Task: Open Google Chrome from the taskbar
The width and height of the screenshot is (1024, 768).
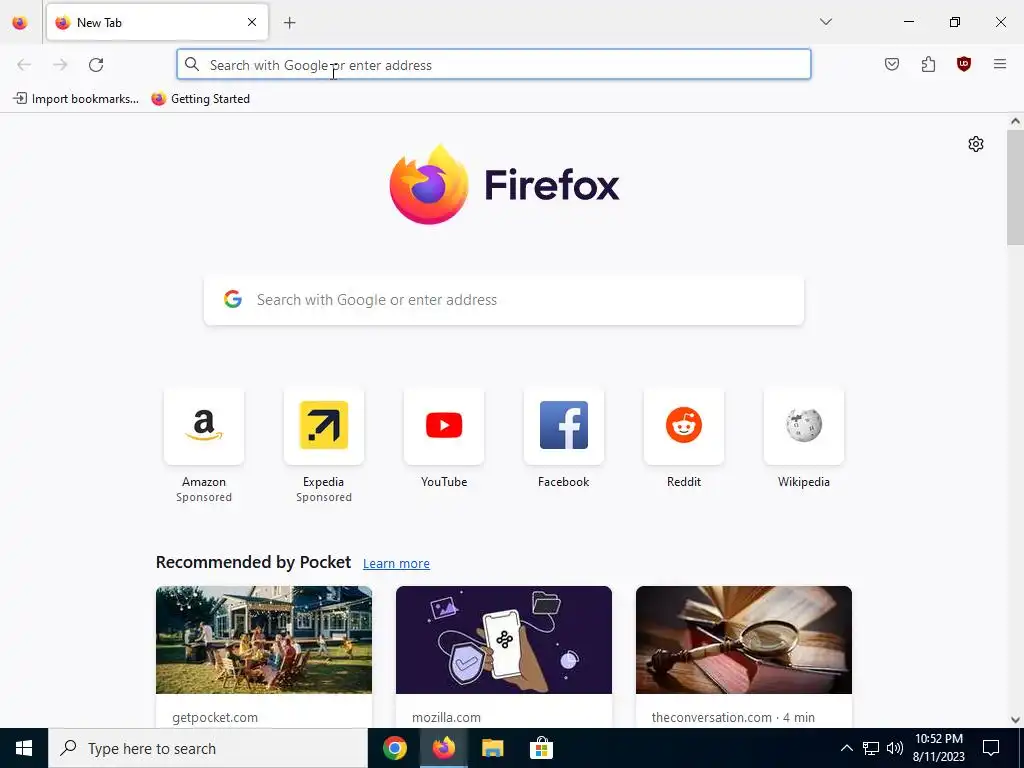Action: click(x=394, y=748)
